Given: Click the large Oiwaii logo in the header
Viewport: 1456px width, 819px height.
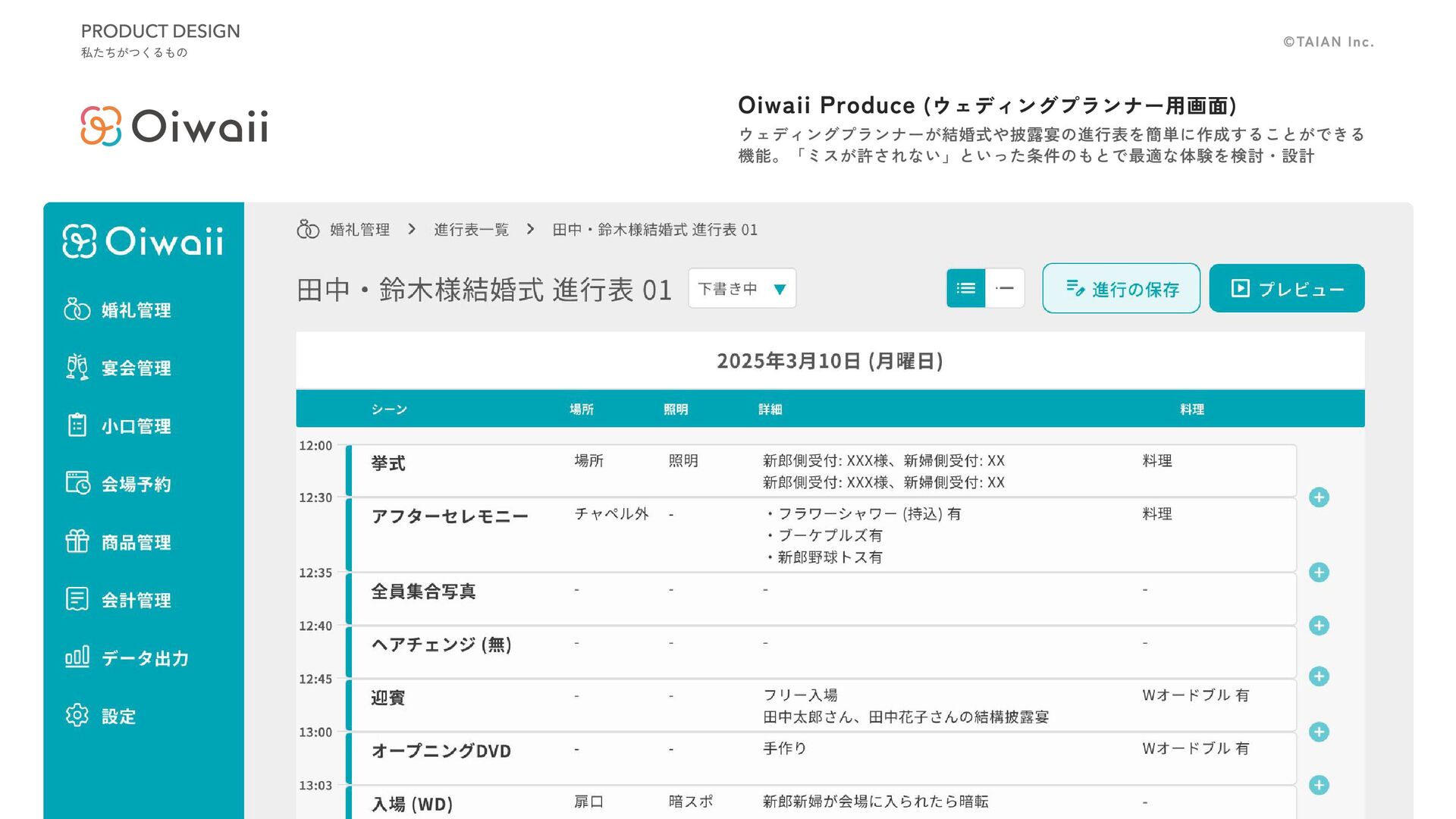Looking at the screenshot, I should pyautogui.click(x=174, y=126).
